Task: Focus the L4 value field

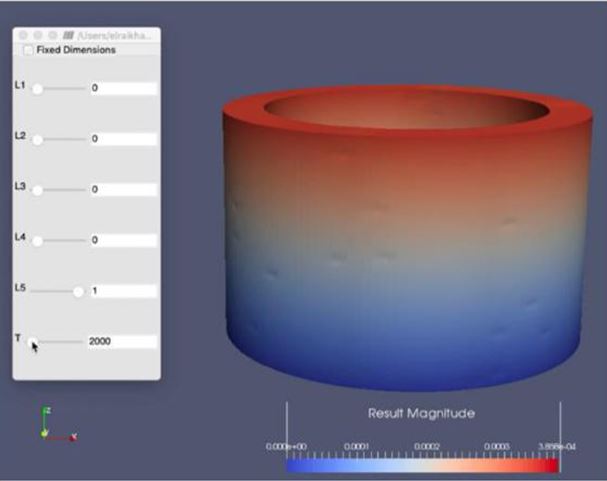Action: [123, 240]
